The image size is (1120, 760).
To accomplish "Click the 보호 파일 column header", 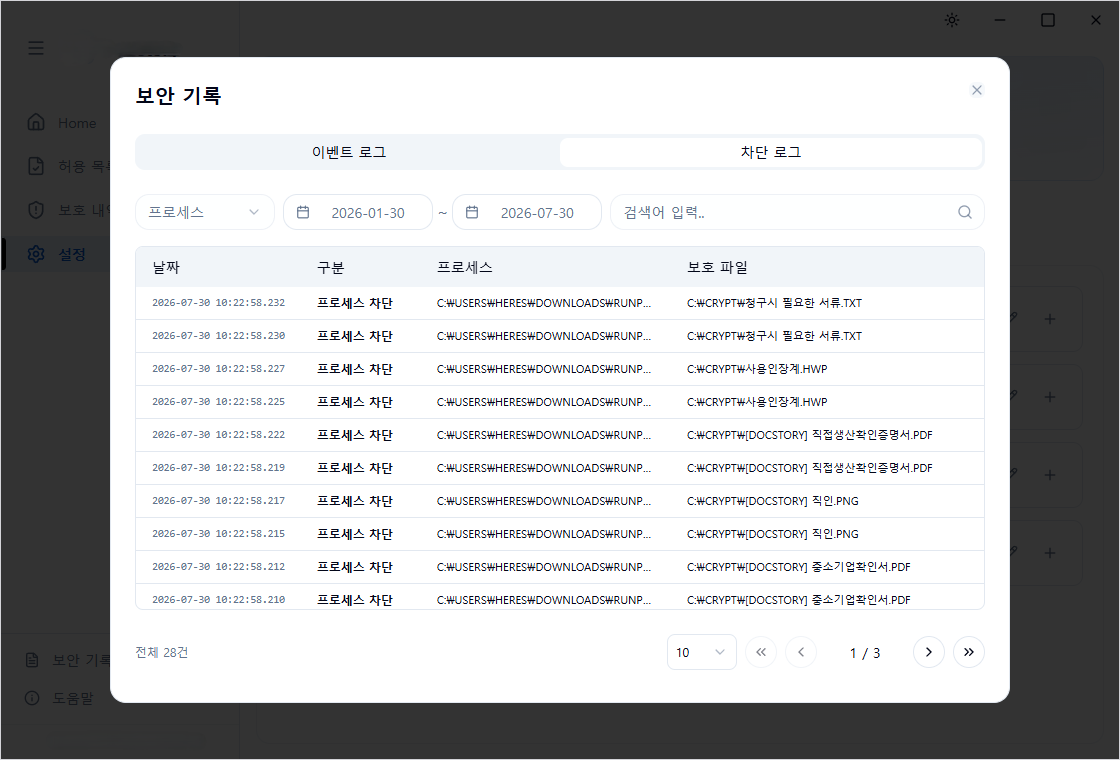I will point(717,267).
